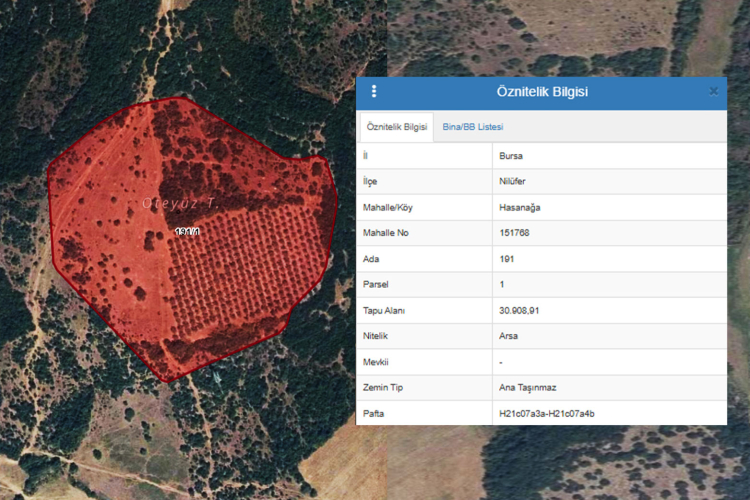
Task: Click the Öznitelik Bilgisi header title
Action: 542,92
